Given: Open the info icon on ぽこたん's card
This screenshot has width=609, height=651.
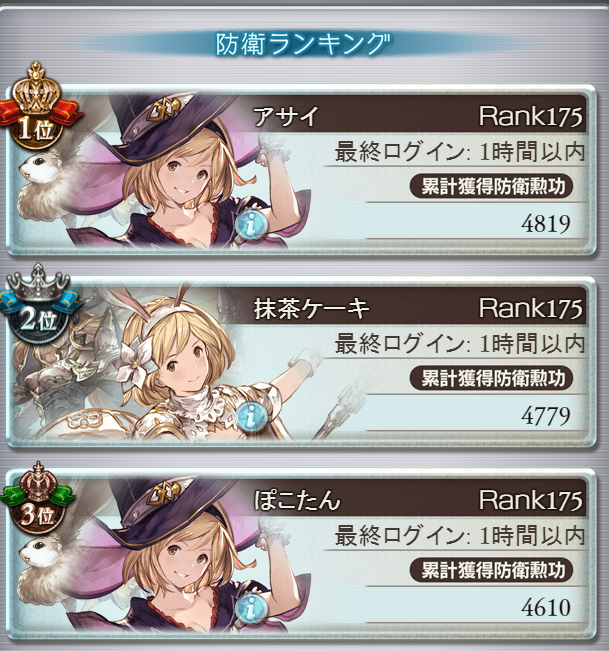Looking at the screenshot, I should (x=251, y=609).
